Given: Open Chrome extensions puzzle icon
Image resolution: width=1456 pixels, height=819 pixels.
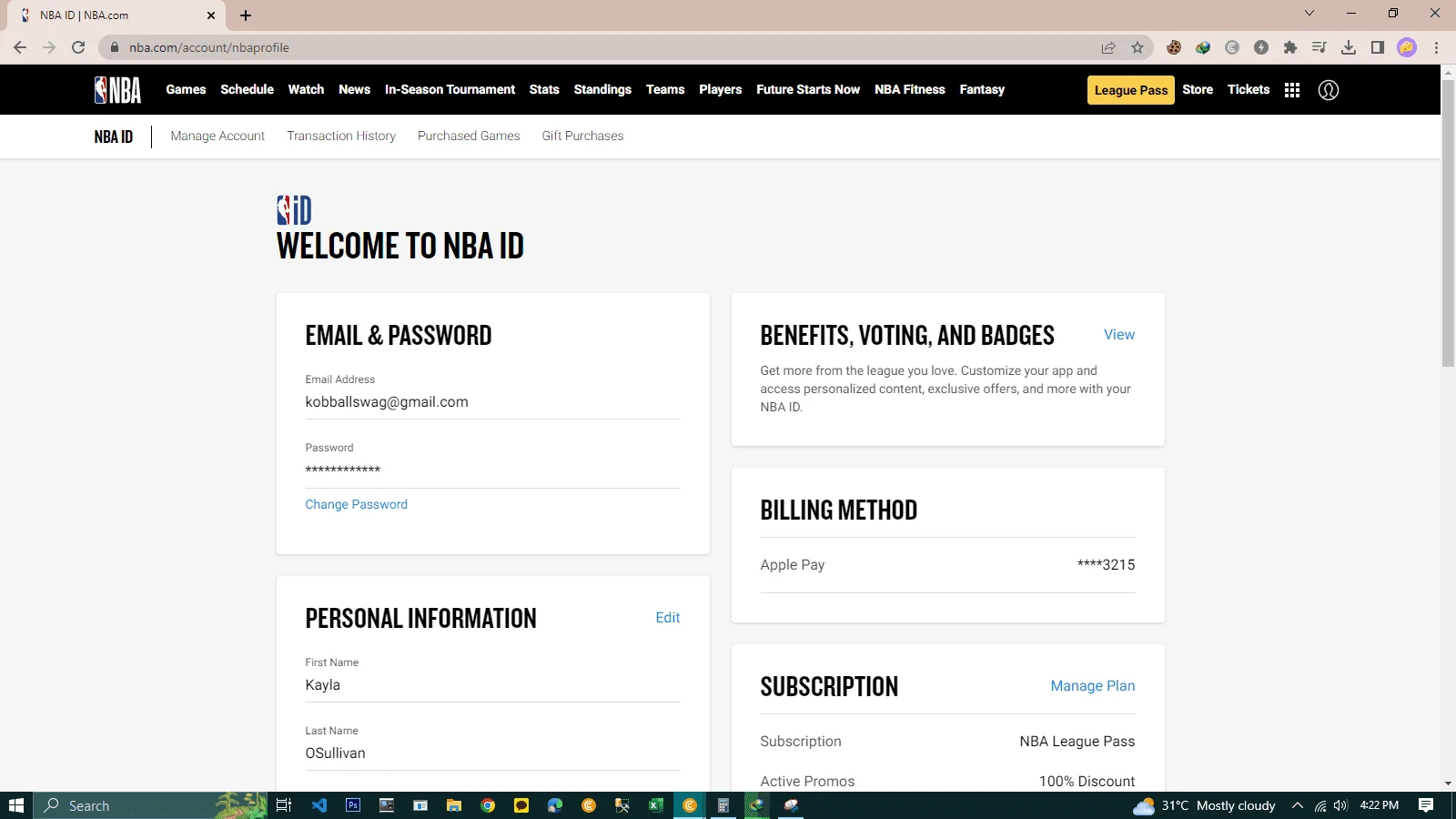Looking at the screenshot, I should tap(1290, 47).
